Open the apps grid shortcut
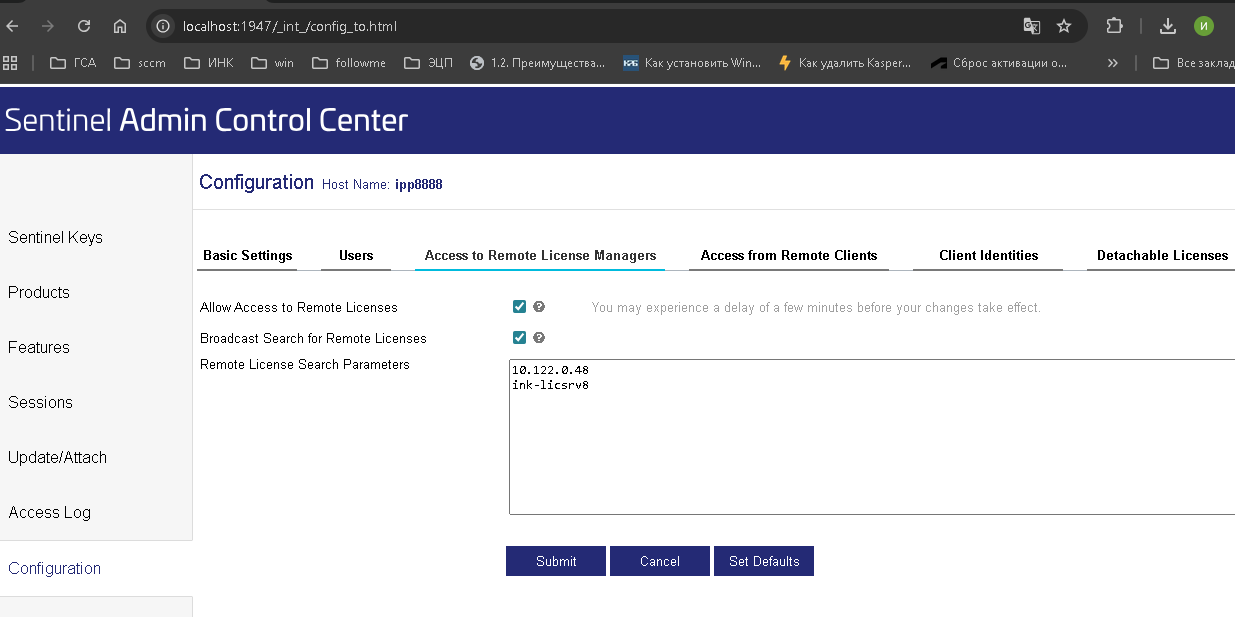Image resolution: width=1235 pixels, height=617 pixels. [11, 63]
